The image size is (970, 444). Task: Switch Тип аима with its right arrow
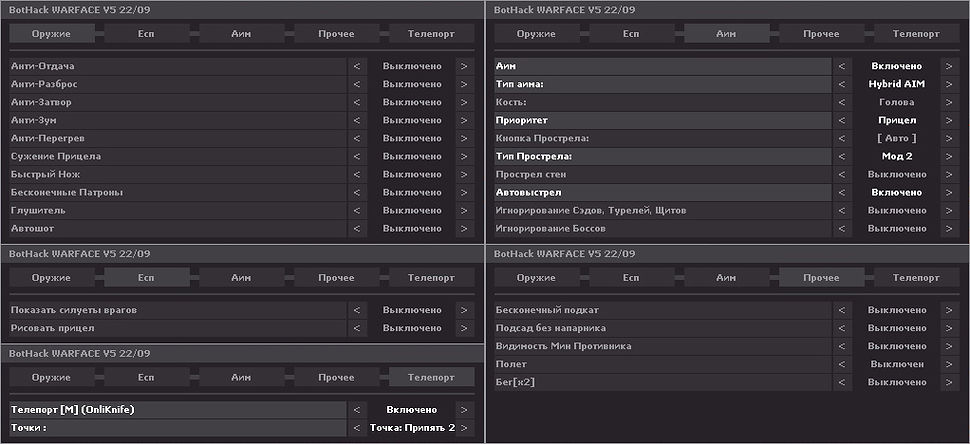[x=950, y=84]
